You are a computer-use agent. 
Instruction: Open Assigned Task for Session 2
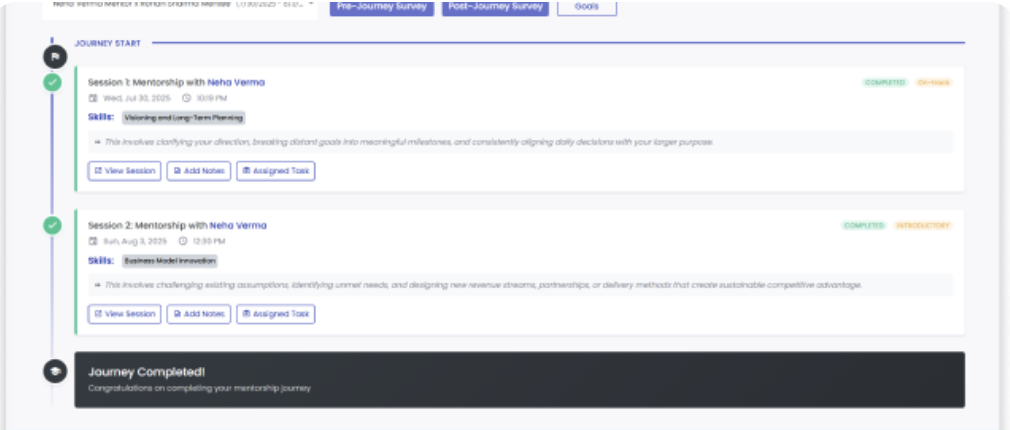276,314
